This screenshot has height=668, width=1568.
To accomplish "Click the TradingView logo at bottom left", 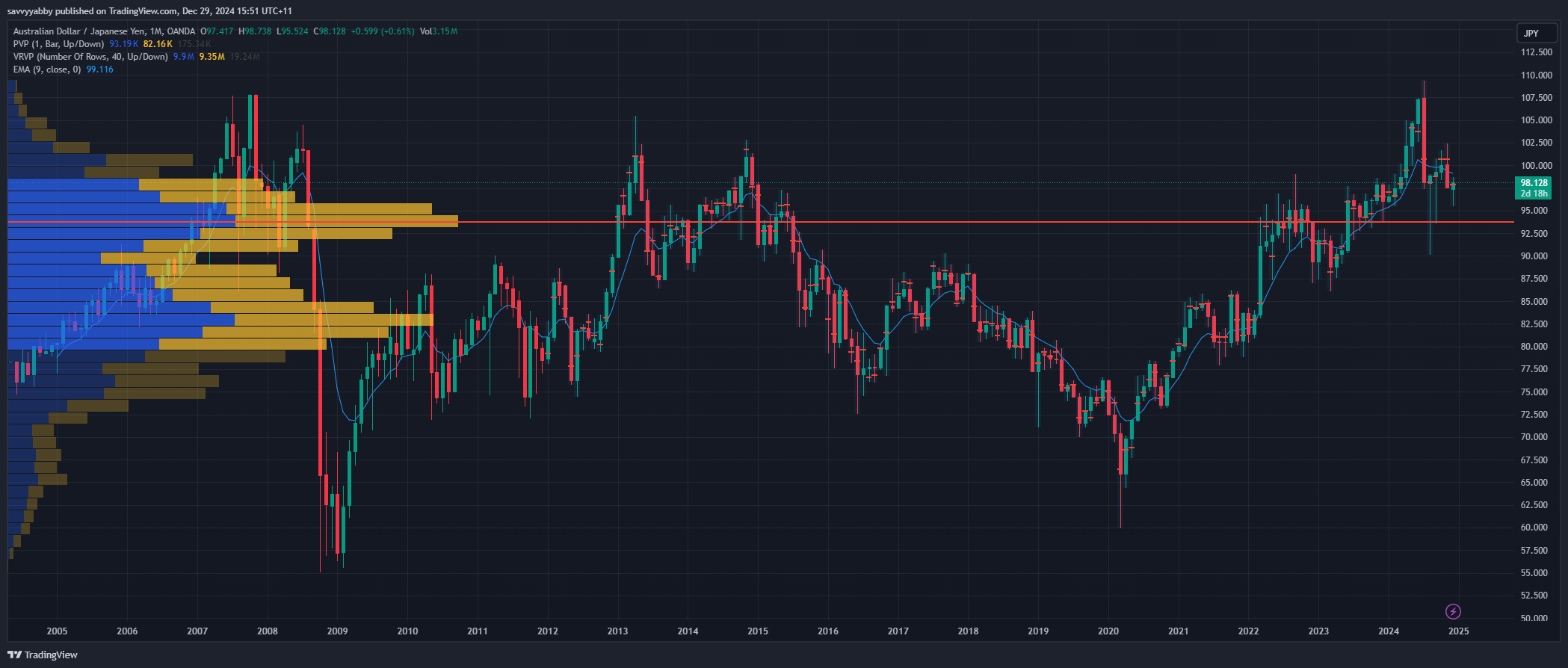I will click(x=43, y=655).
